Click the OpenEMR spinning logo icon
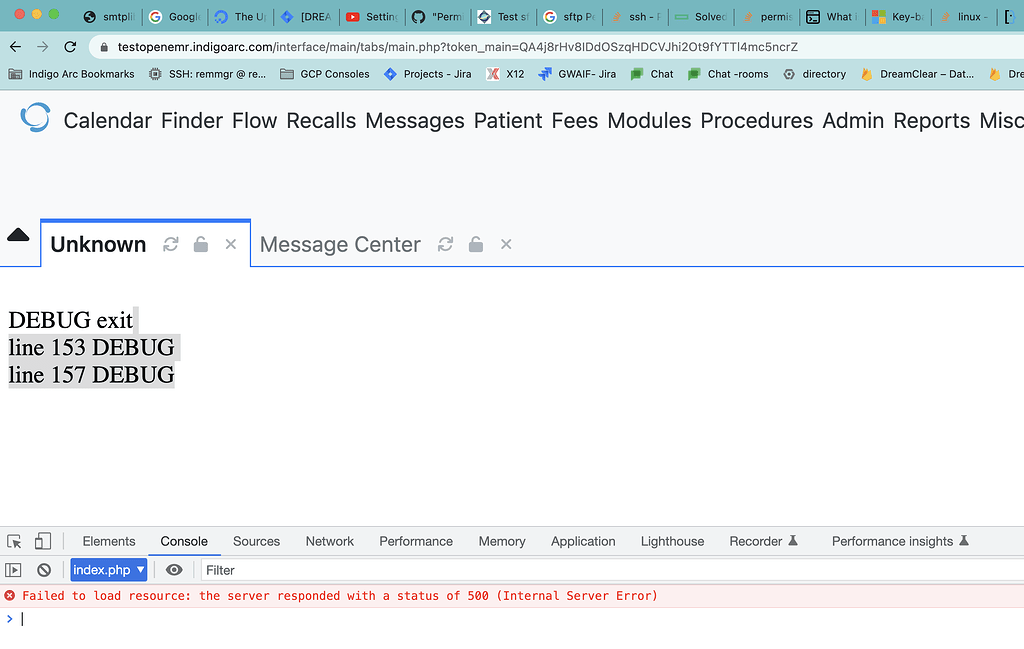 pos(35,118)
